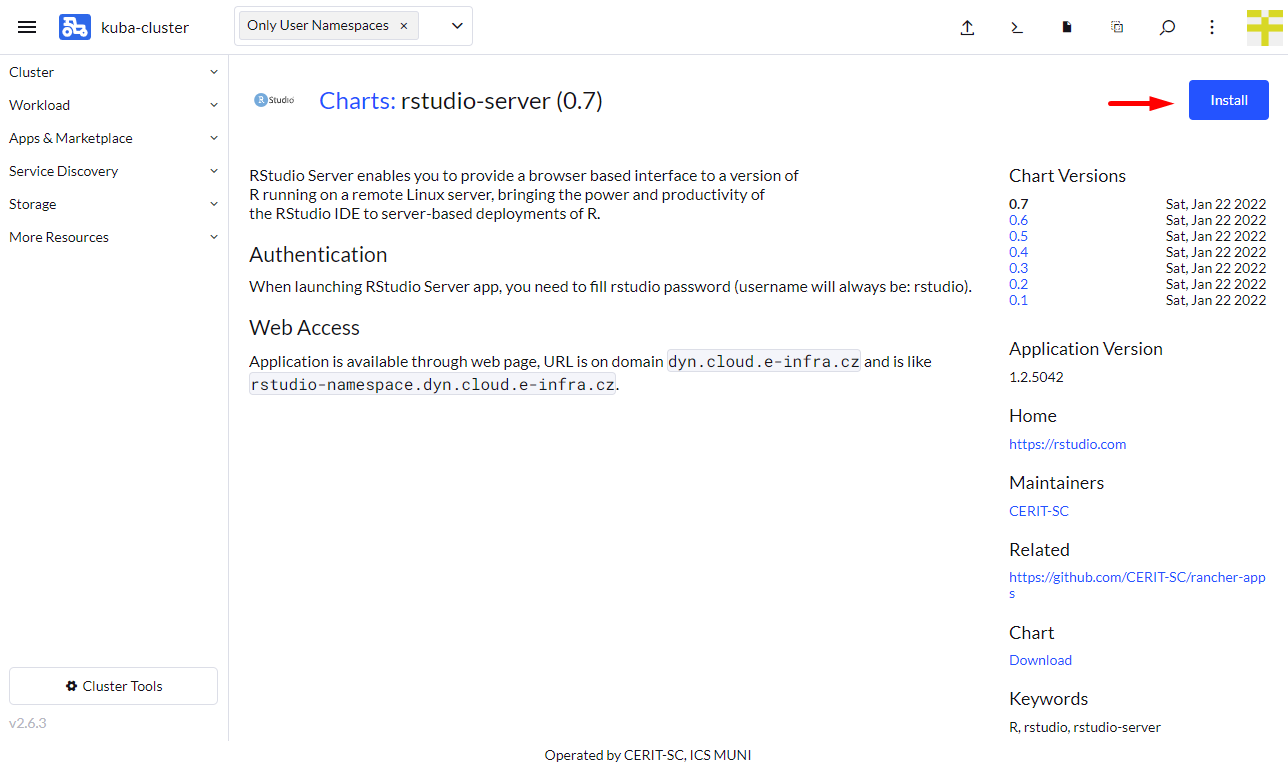
Task: Open the Storage sidebar menu item
Action: pos(114,204)
